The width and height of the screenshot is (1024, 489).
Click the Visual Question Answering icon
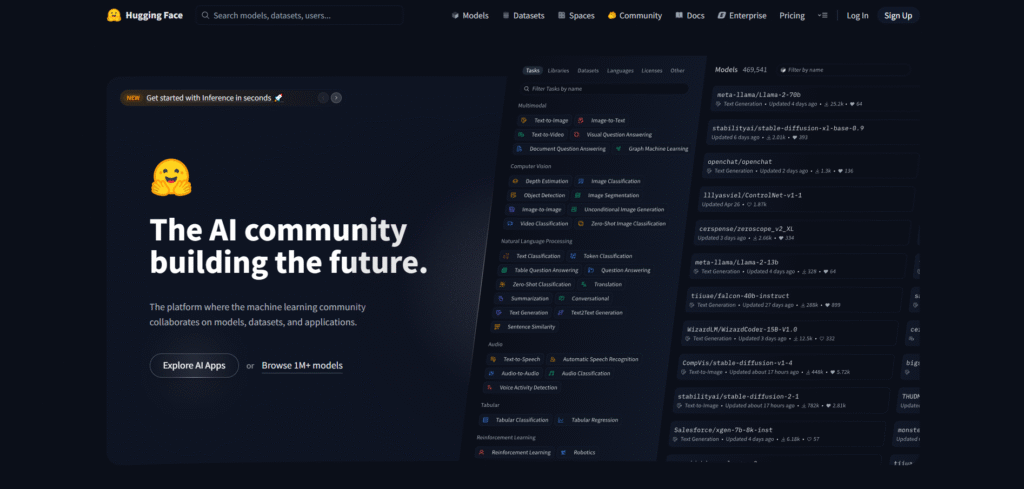[x=577, y=134]
